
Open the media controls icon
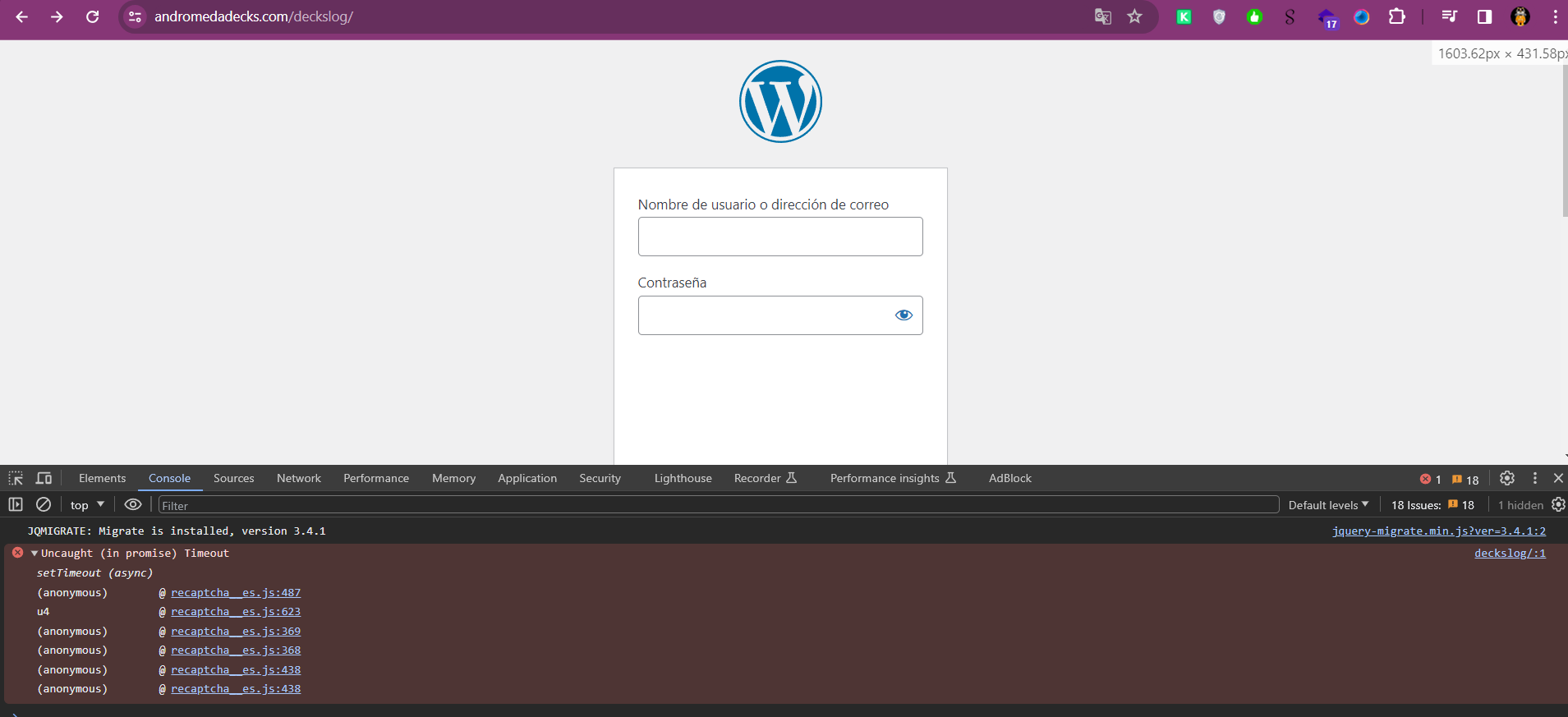[1450, 16]
